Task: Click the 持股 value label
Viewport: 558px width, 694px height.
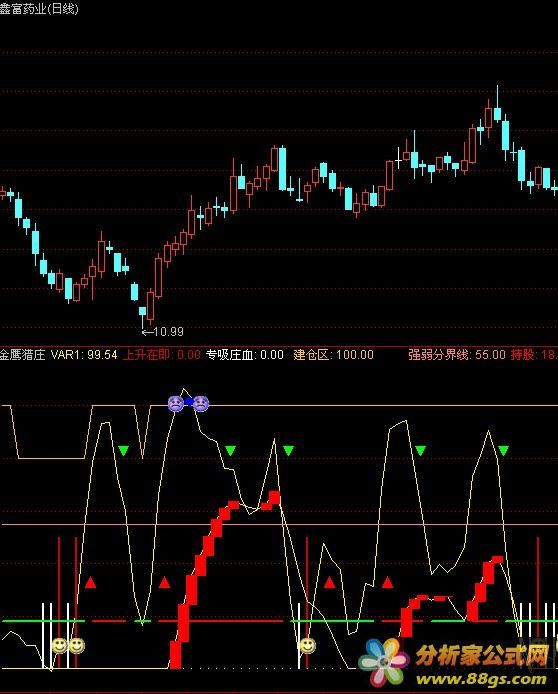Action: [534, 355]
